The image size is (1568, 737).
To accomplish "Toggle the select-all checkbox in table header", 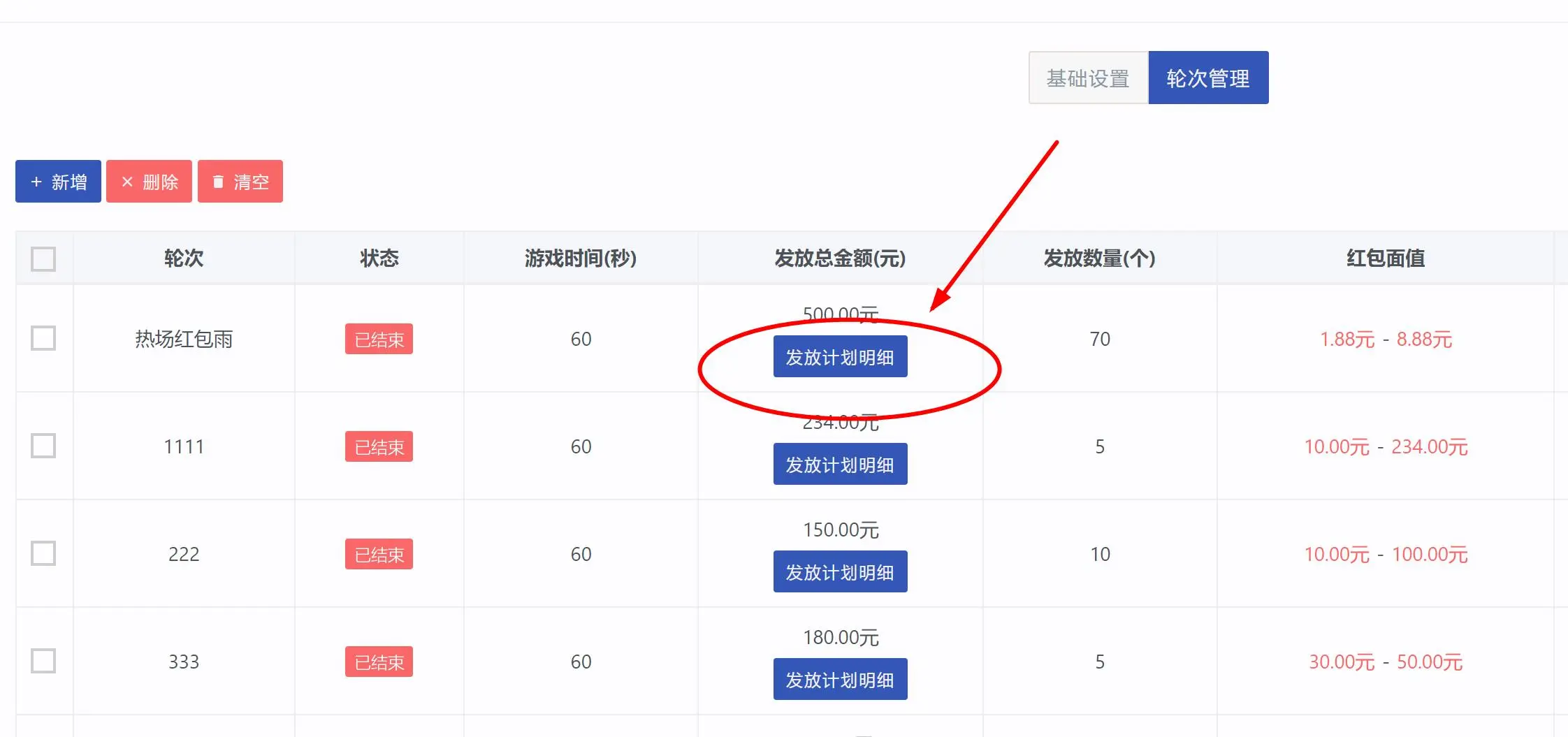I will [x=43, y=258].
